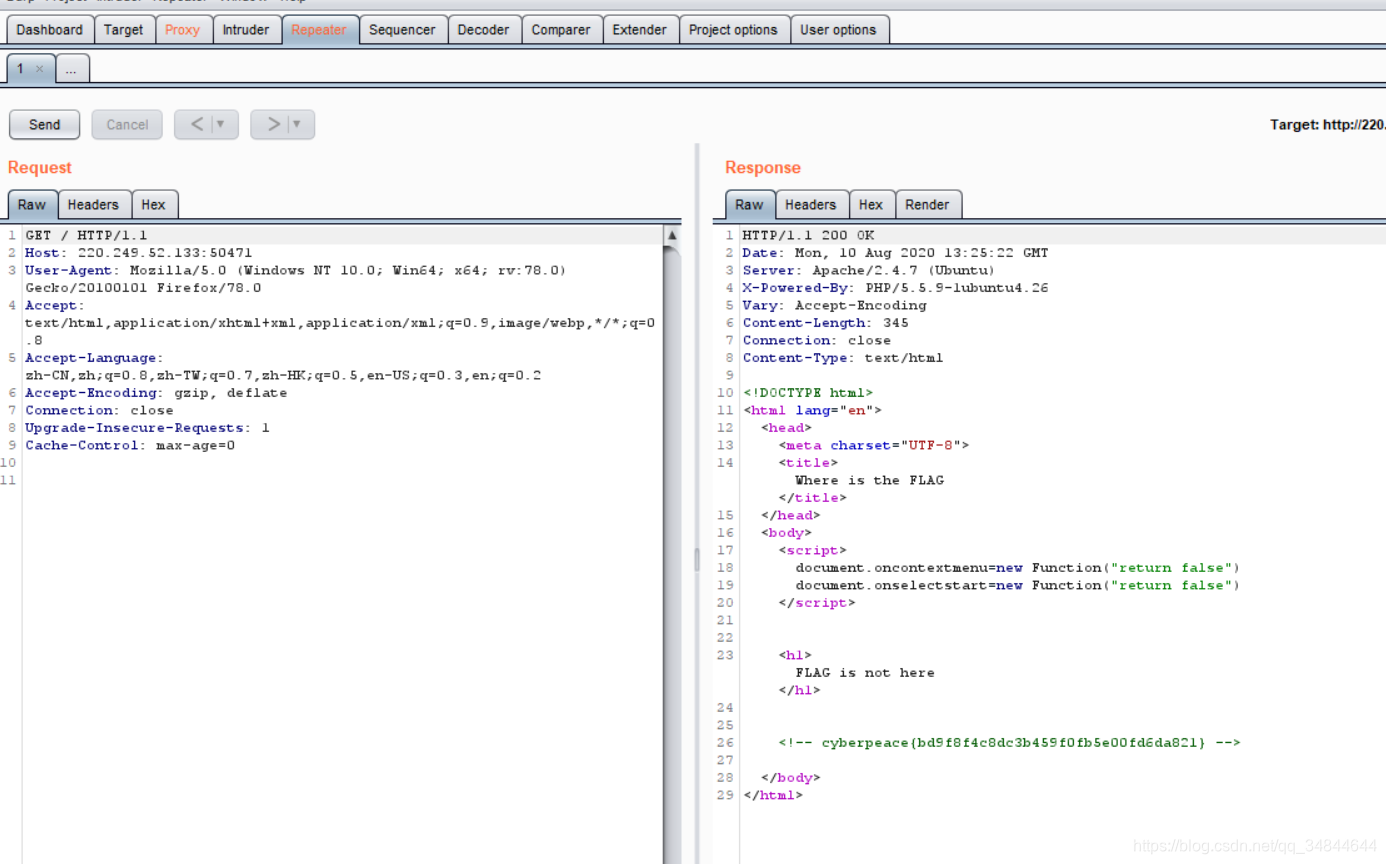Click the Cancel button
Screen dimensions: 1386x864
click(127, 125)
